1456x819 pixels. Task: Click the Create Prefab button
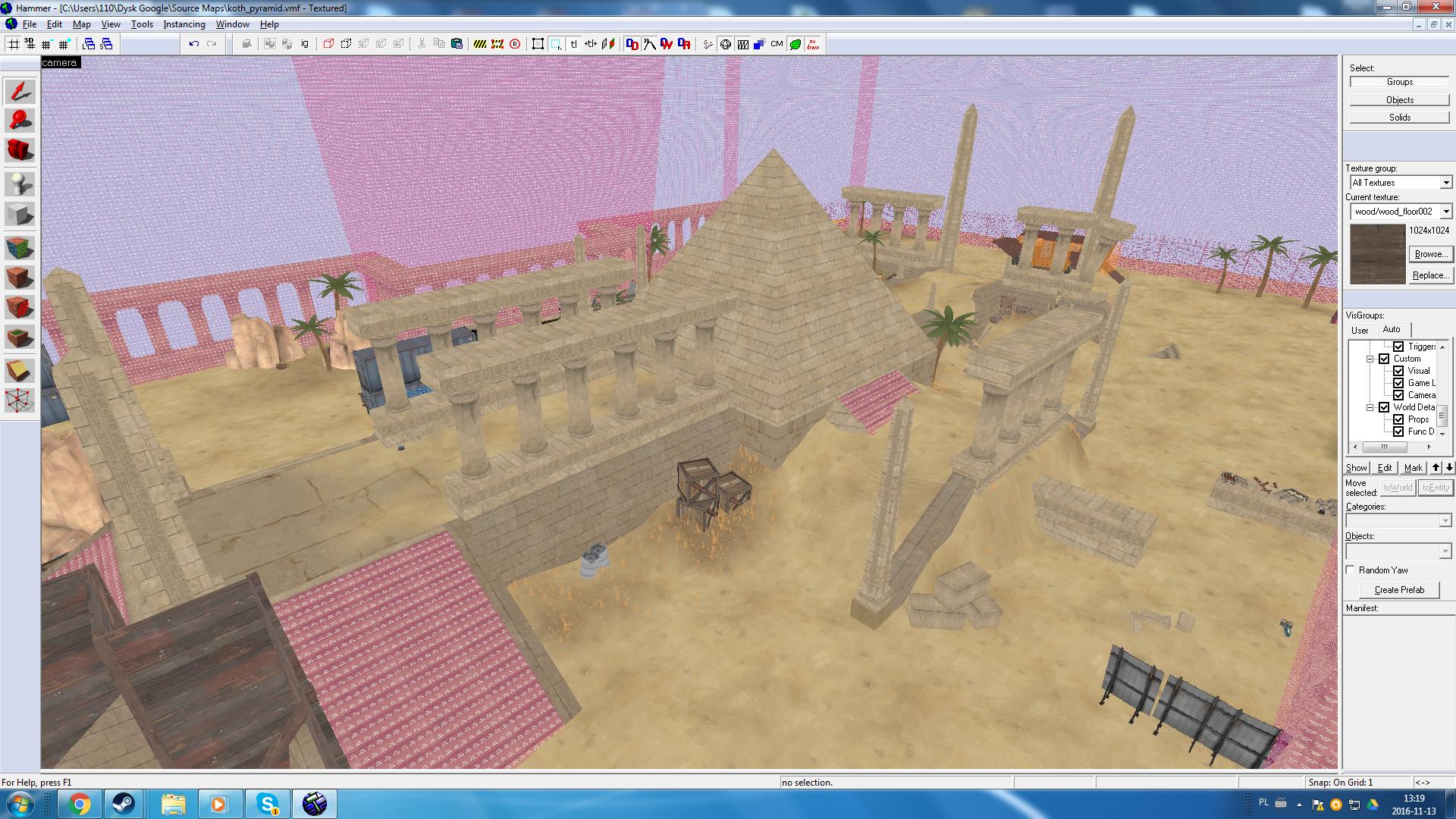[1399, 590]
